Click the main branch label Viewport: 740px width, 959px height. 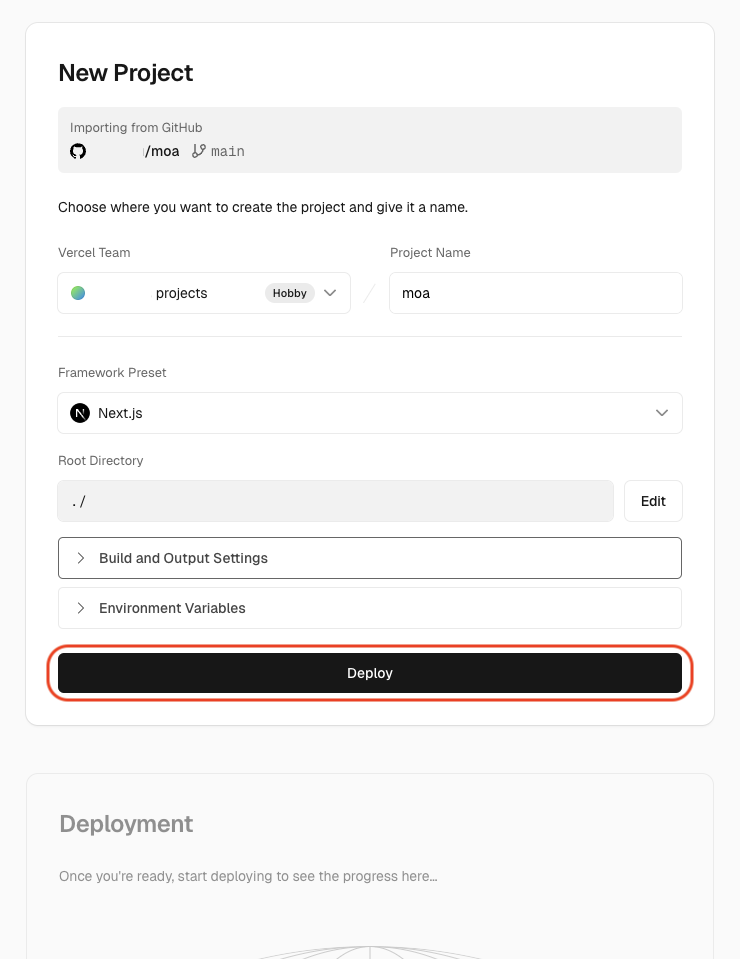pos(228,151)
